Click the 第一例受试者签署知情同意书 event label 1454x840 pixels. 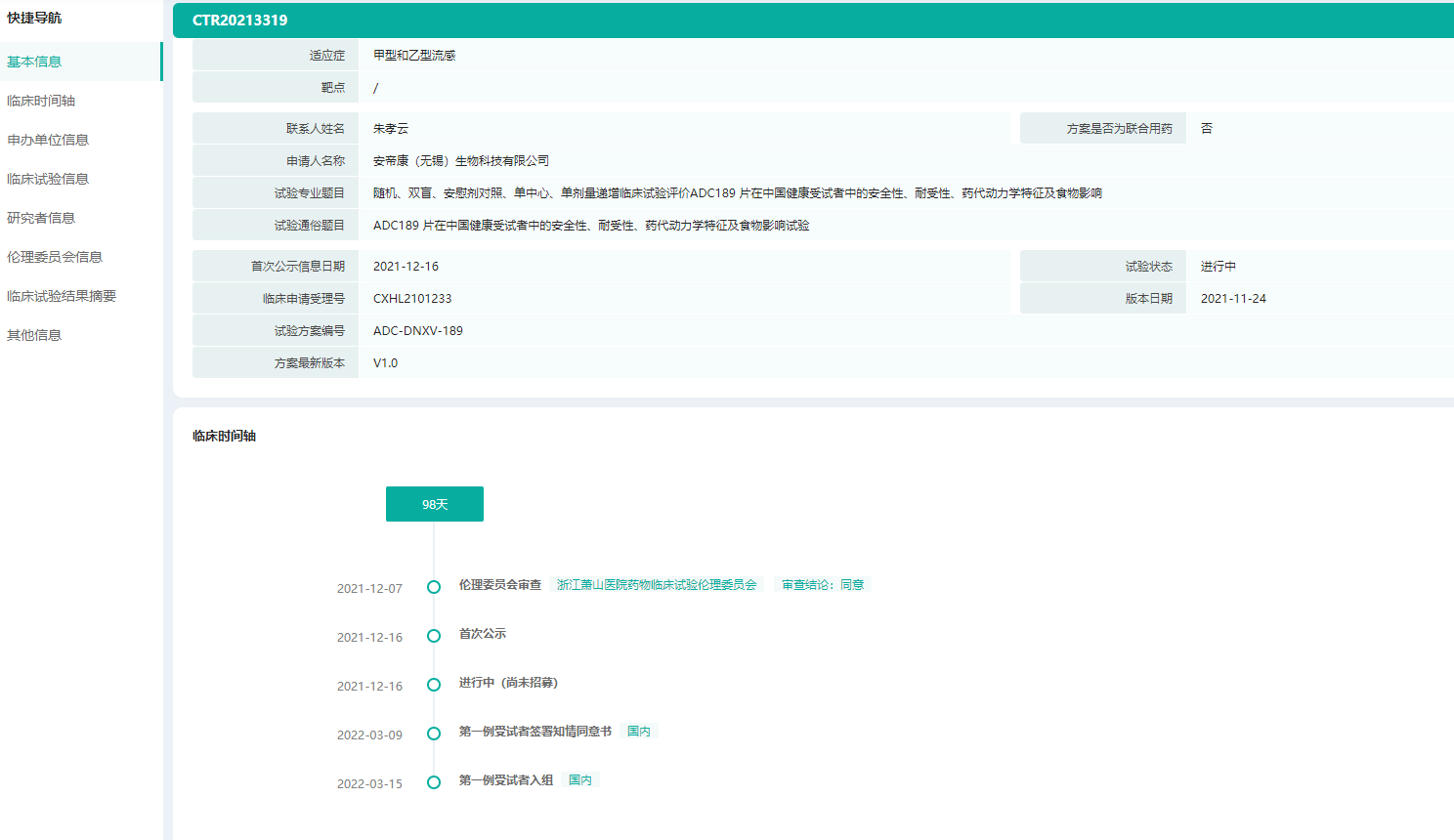click(x=535, y=732)
